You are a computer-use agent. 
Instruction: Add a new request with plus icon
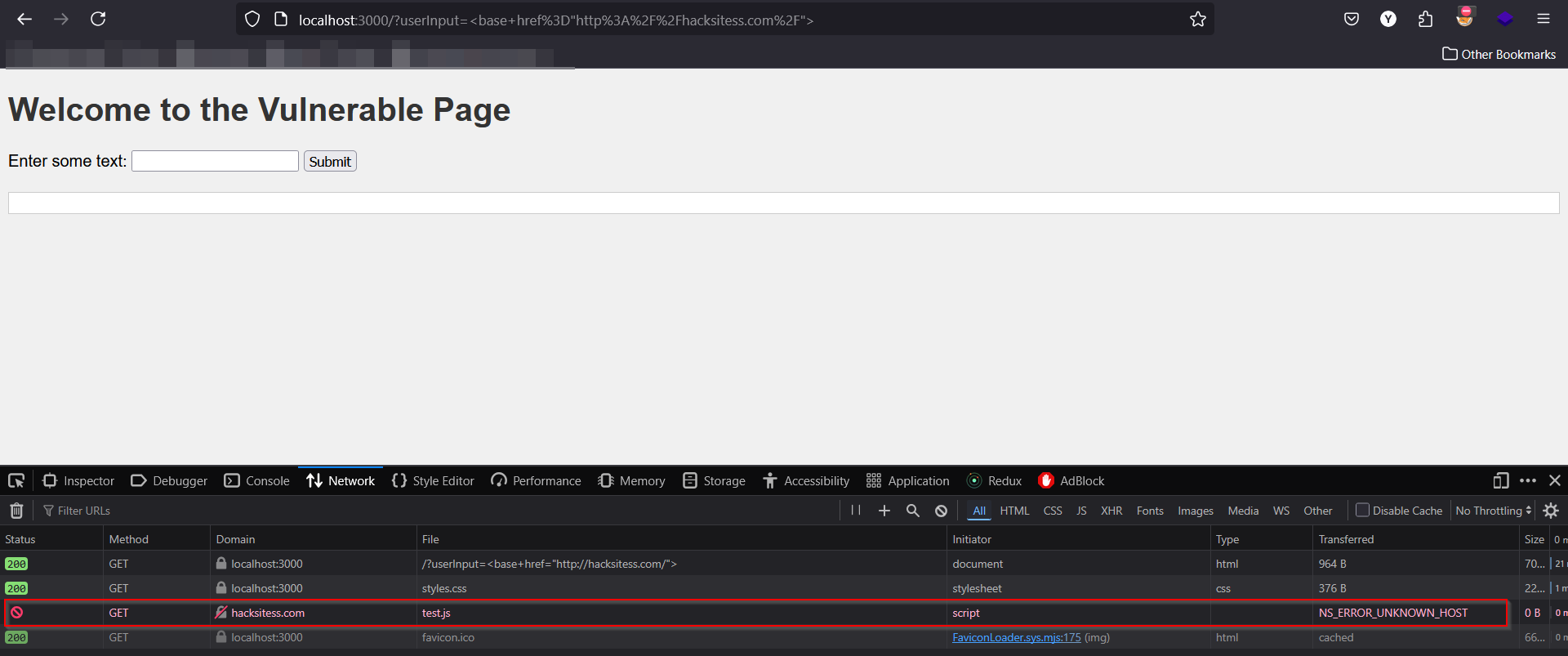[884, 511]
